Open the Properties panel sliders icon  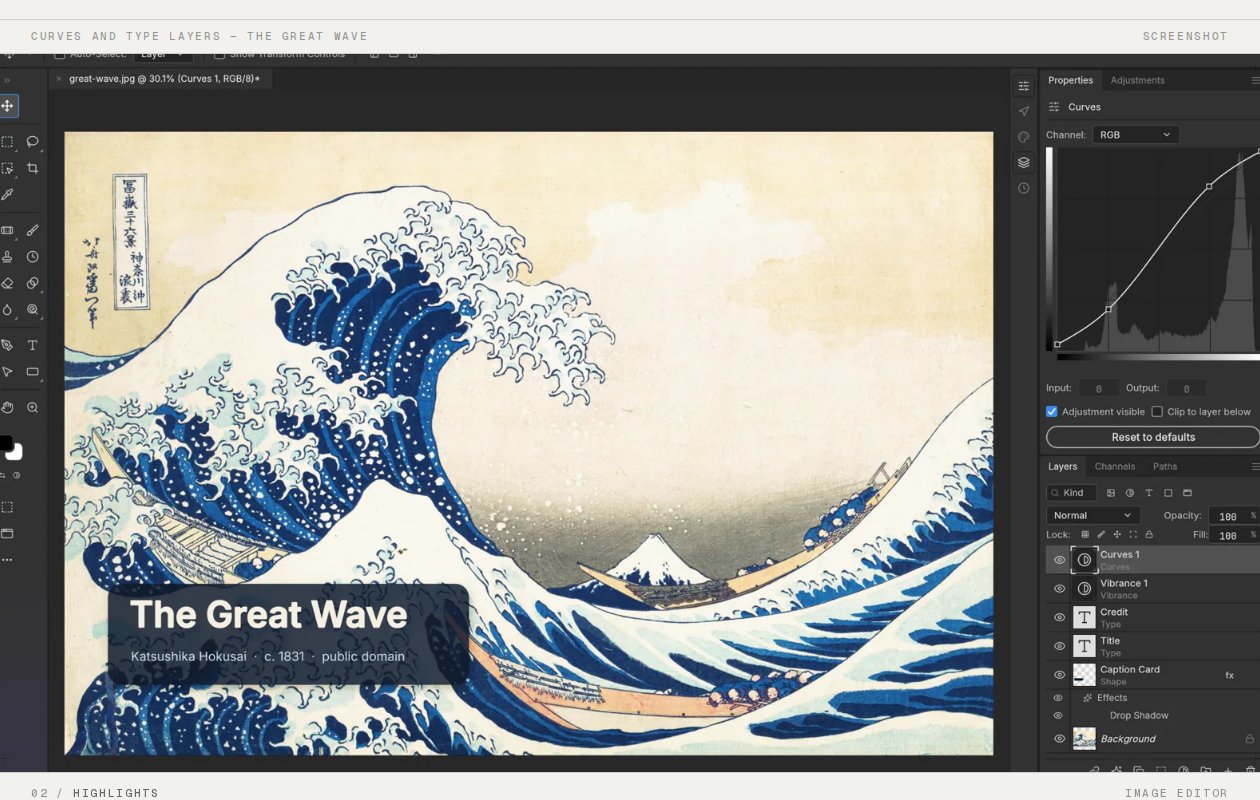1023,86
